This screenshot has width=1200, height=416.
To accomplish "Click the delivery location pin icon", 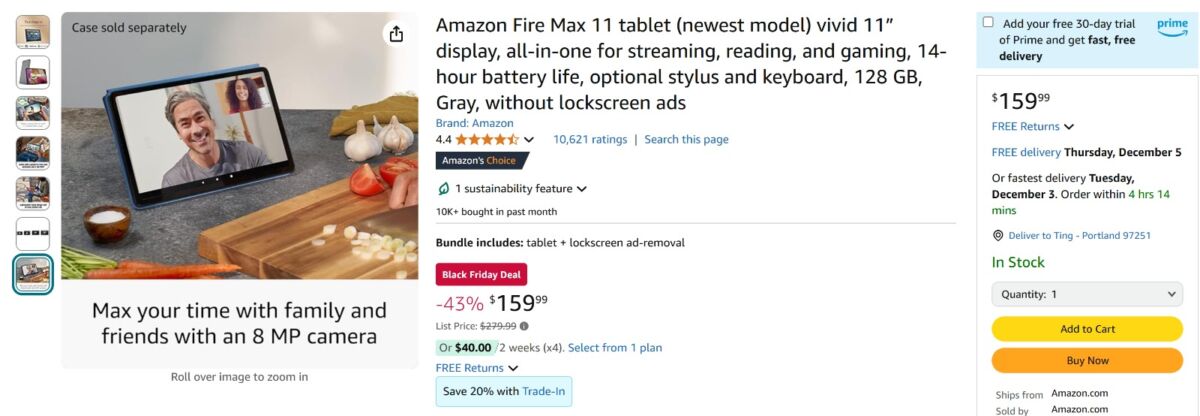I will [x=998, y=236].
